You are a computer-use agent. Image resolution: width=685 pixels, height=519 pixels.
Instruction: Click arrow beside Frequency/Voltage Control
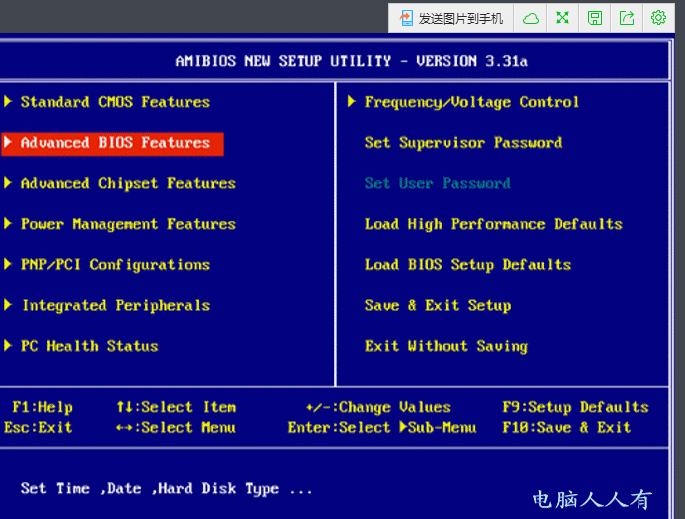pyautogui.click(x=352, y=101)
